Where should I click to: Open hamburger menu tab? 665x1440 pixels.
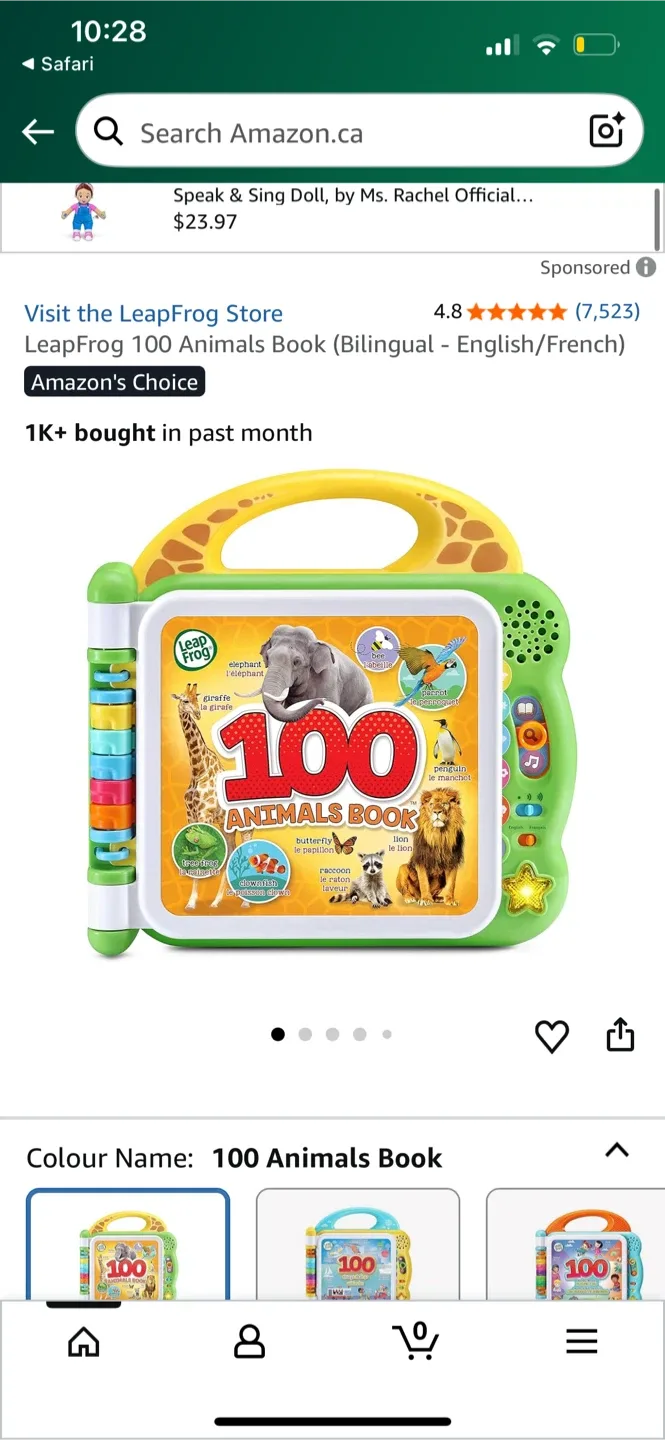pyautogui.click(x=582, y=1342)
